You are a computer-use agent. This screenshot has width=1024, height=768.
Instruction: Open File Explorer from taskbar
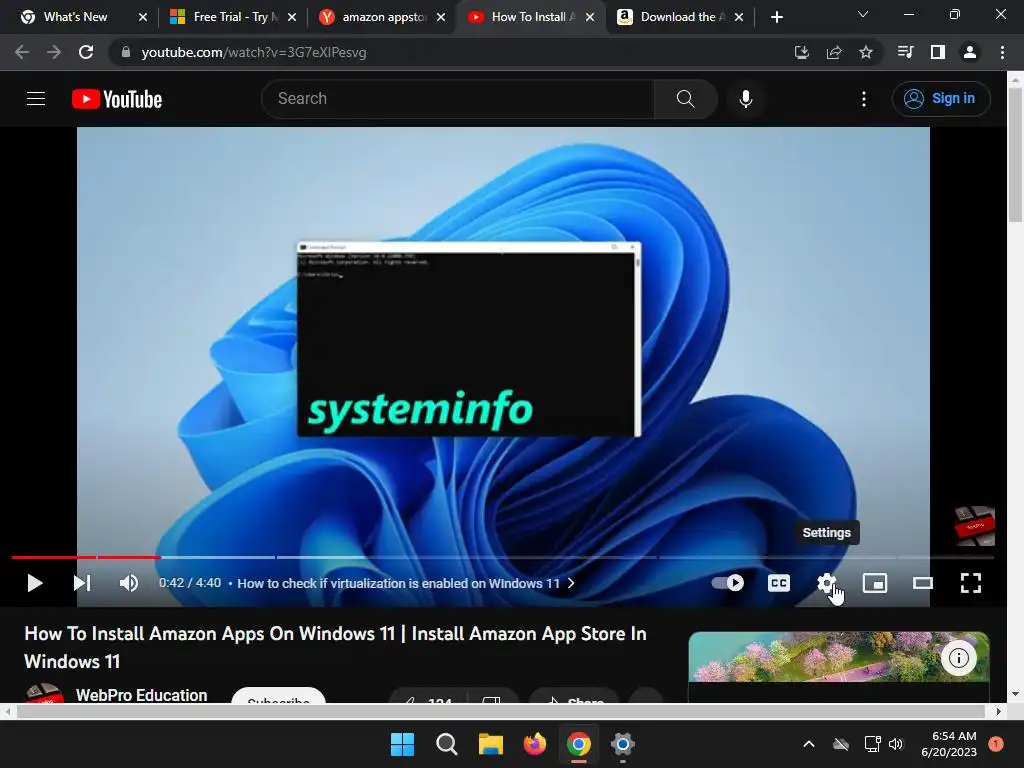[490, 744]
